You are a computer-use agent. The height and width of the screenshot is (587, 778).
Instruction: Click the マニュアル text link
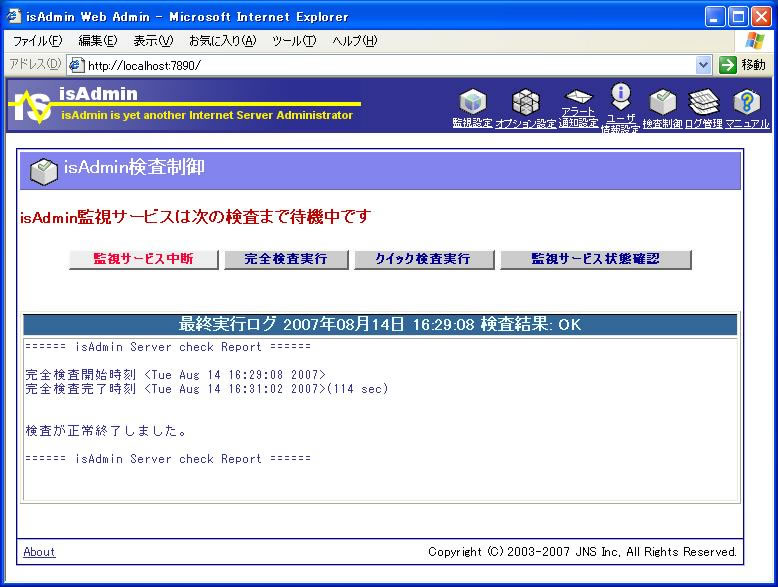(747, 123)
